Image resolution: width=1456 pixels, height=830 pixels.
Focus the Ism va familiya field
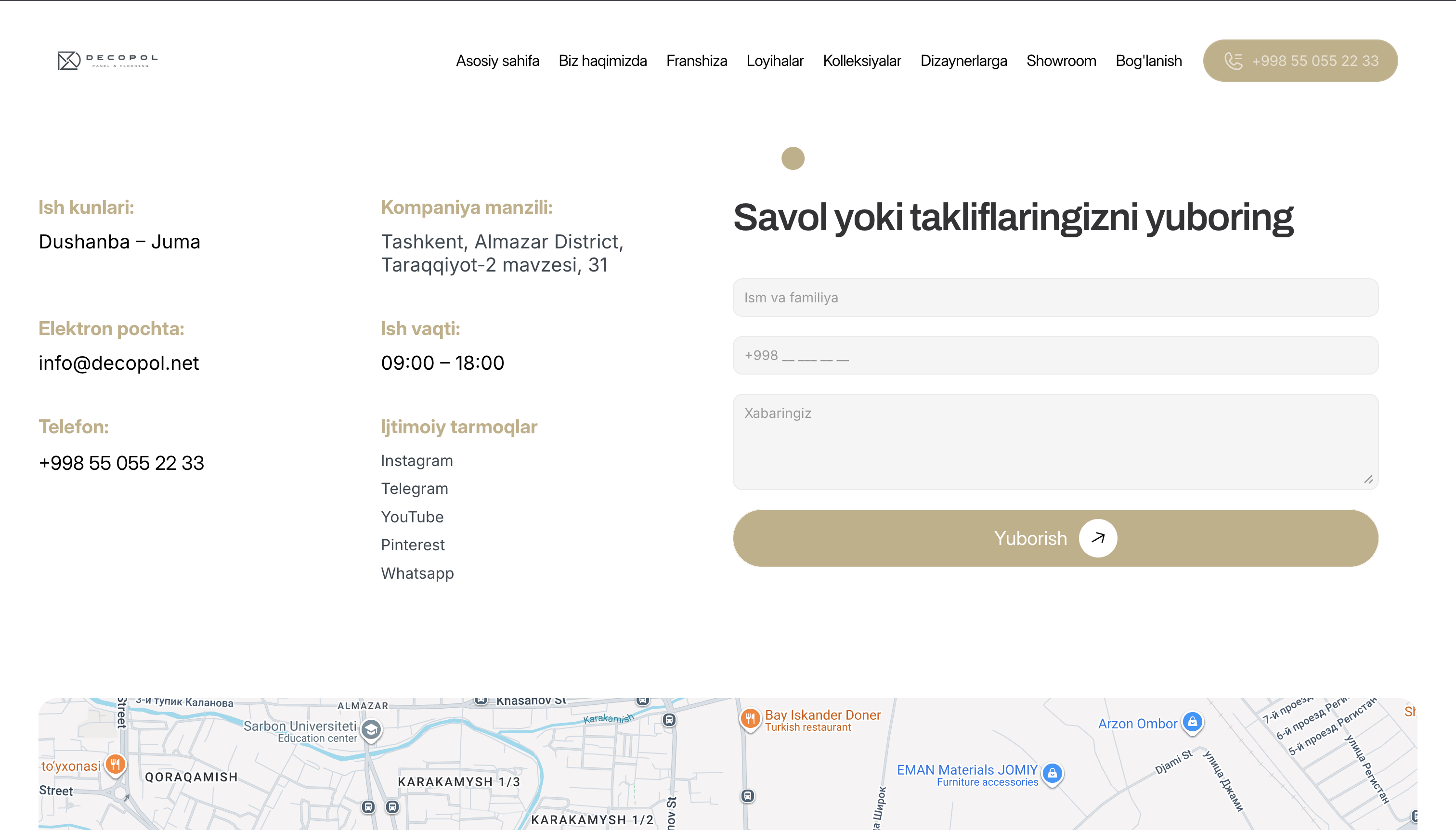coord(1055,298)
